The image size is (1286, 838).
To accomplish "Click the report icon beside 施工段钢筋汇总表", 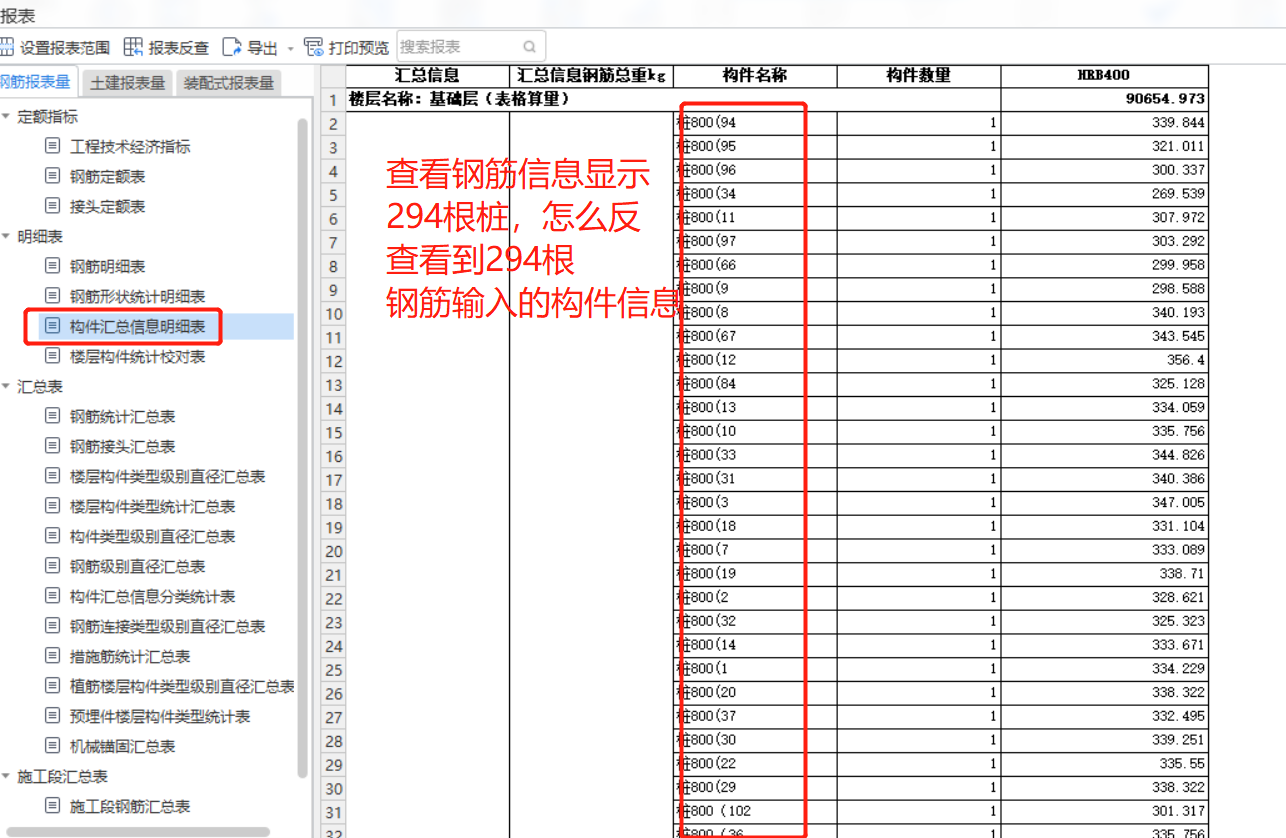I will (x=53, y=806).
